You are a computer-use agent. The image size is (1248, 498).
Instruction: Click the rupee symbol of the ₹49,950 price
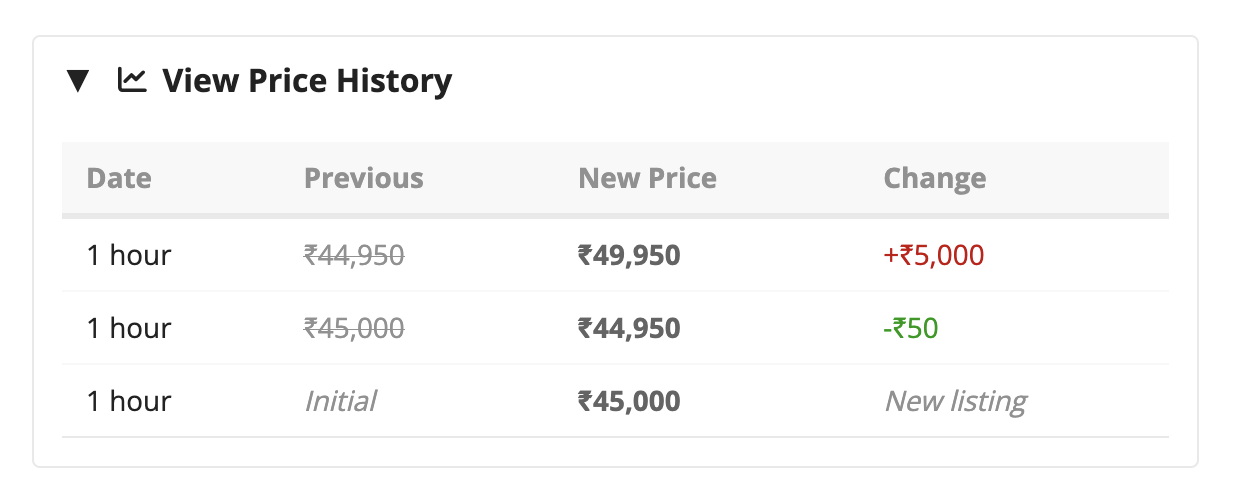(x=585, y=255)
